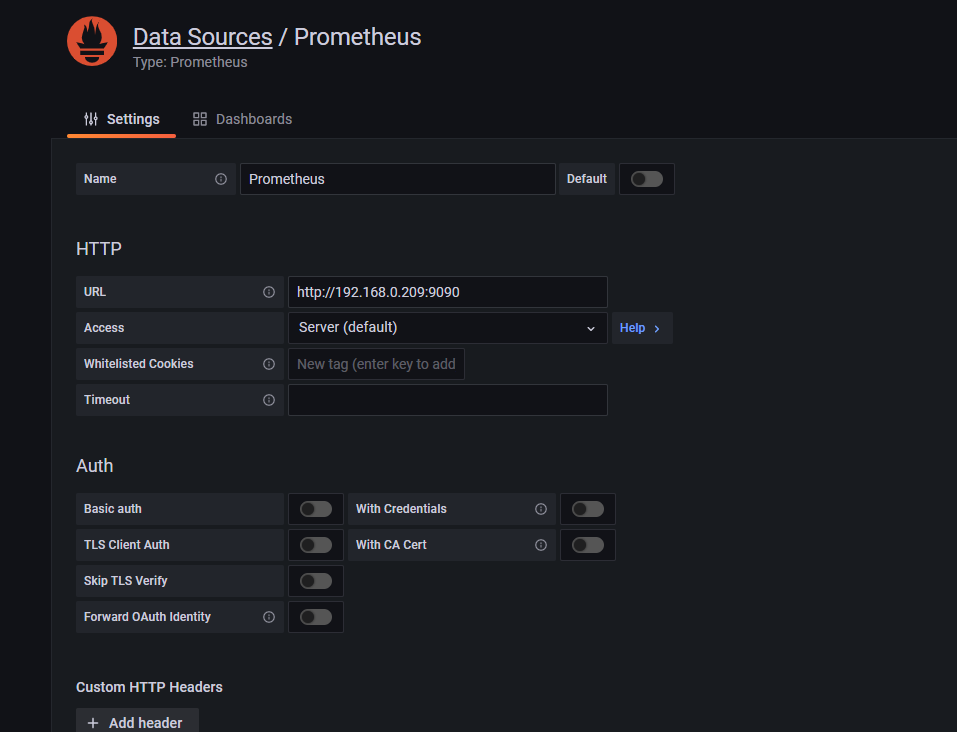This screenshot has height=732, width=957.
Task: Expand the Access Help section
Action: click(640, 328)
